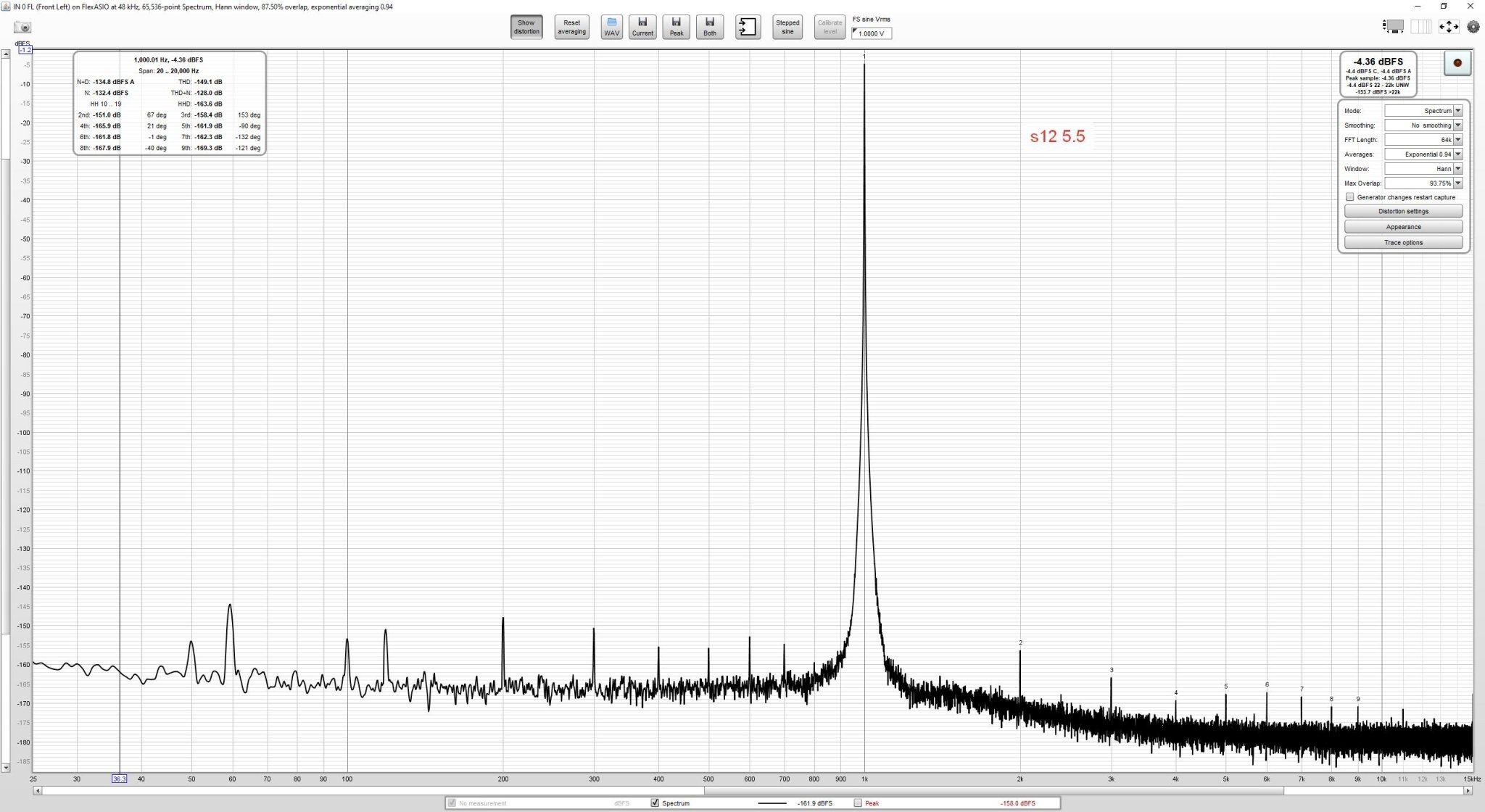This screenshot has height=812, width=1485.
Task: Open Distortion settings
Action: [x=1403, y=211]
